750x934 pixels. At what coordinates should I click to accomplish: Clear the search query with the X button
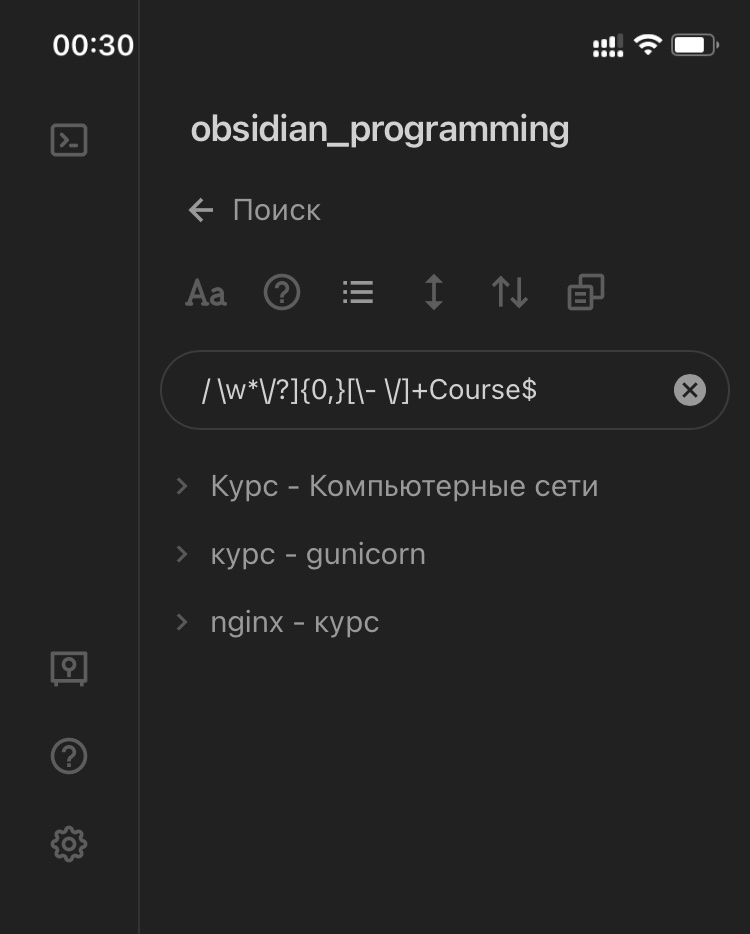(689, 390)
